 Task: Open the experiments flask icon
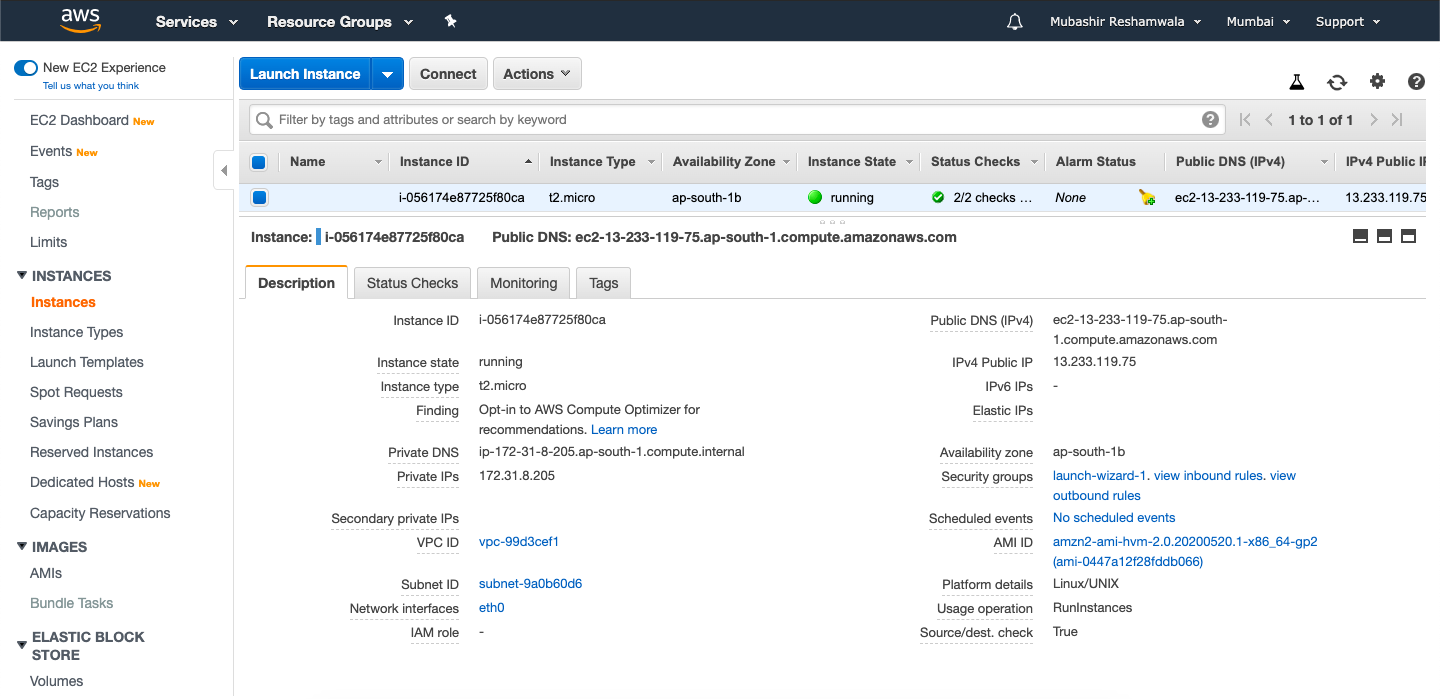(x=1297, y=82)
